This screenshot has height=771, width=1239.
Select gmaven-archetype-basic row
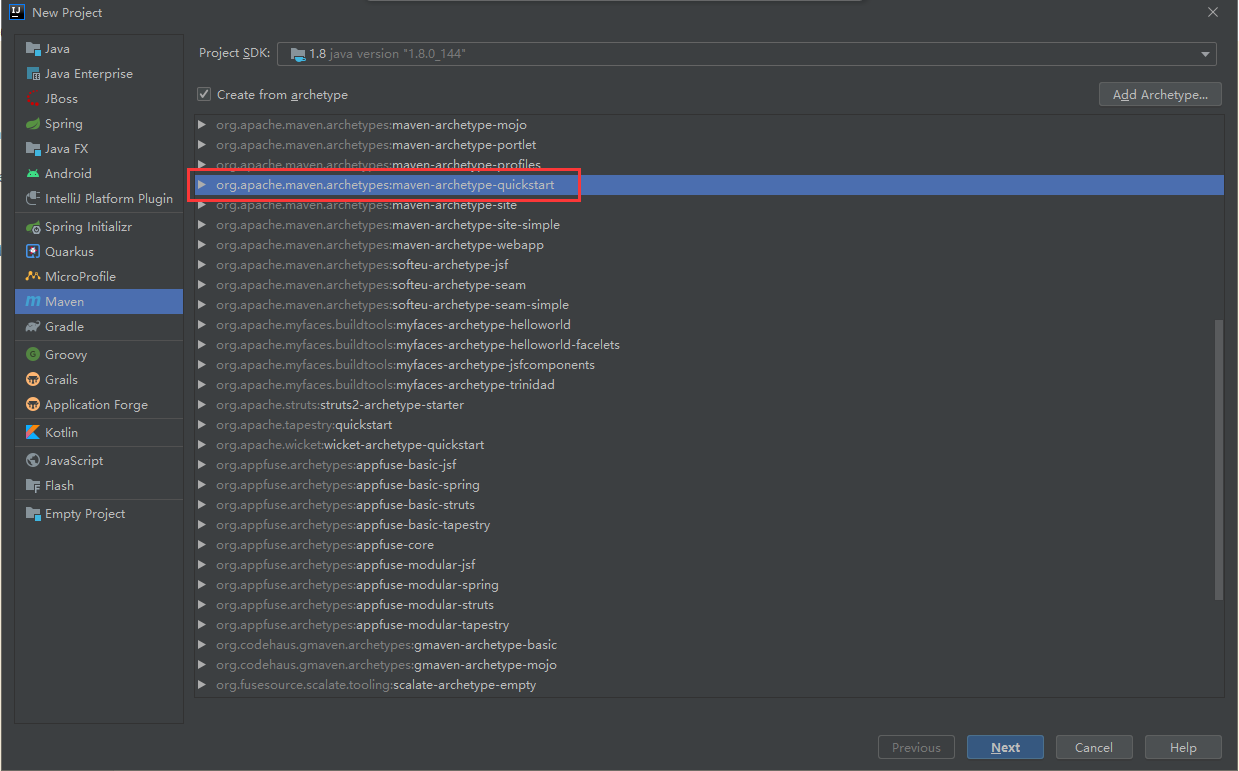click(709, 645)
